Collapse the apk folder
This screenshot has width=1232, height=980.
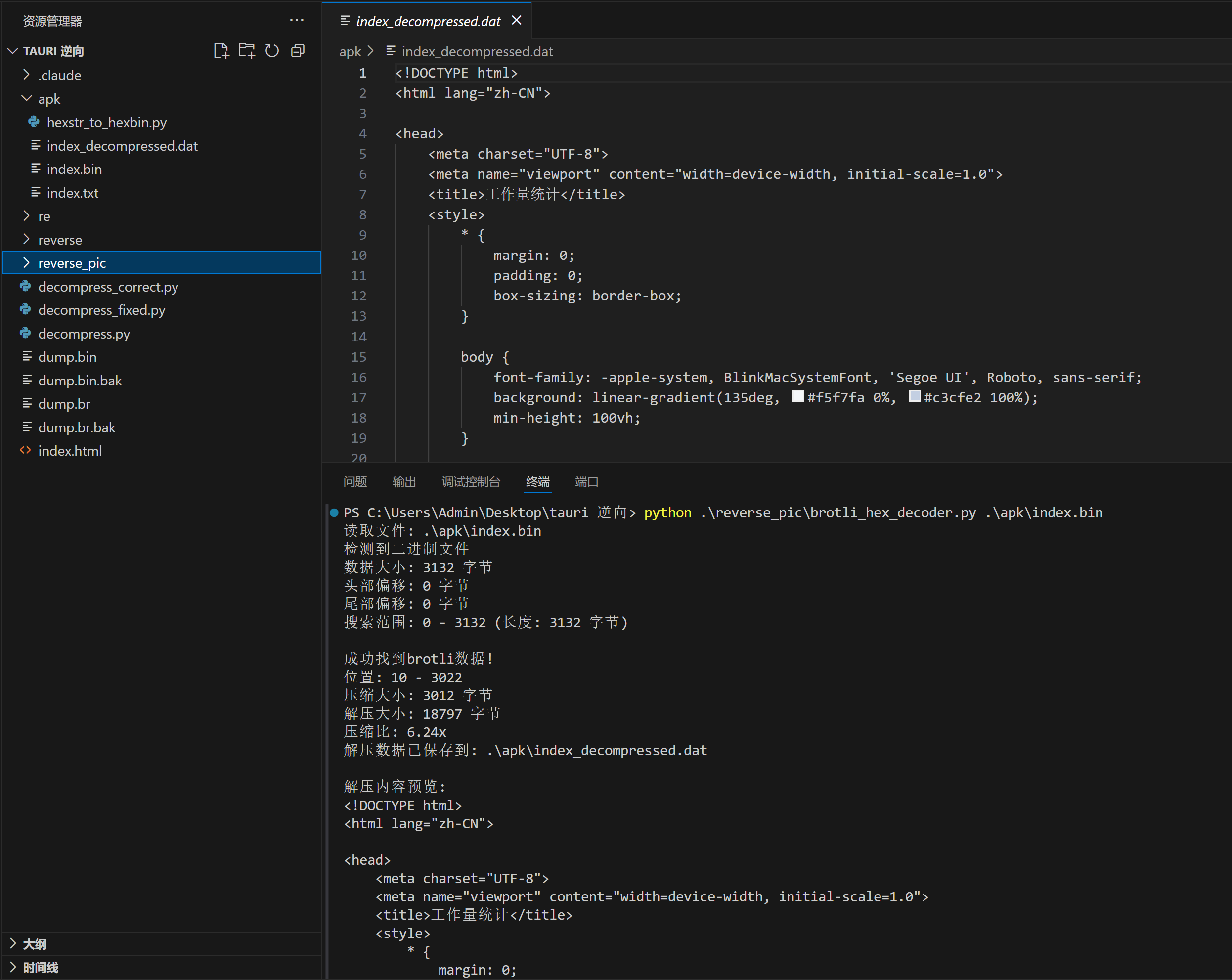click(x=26, y=98)
